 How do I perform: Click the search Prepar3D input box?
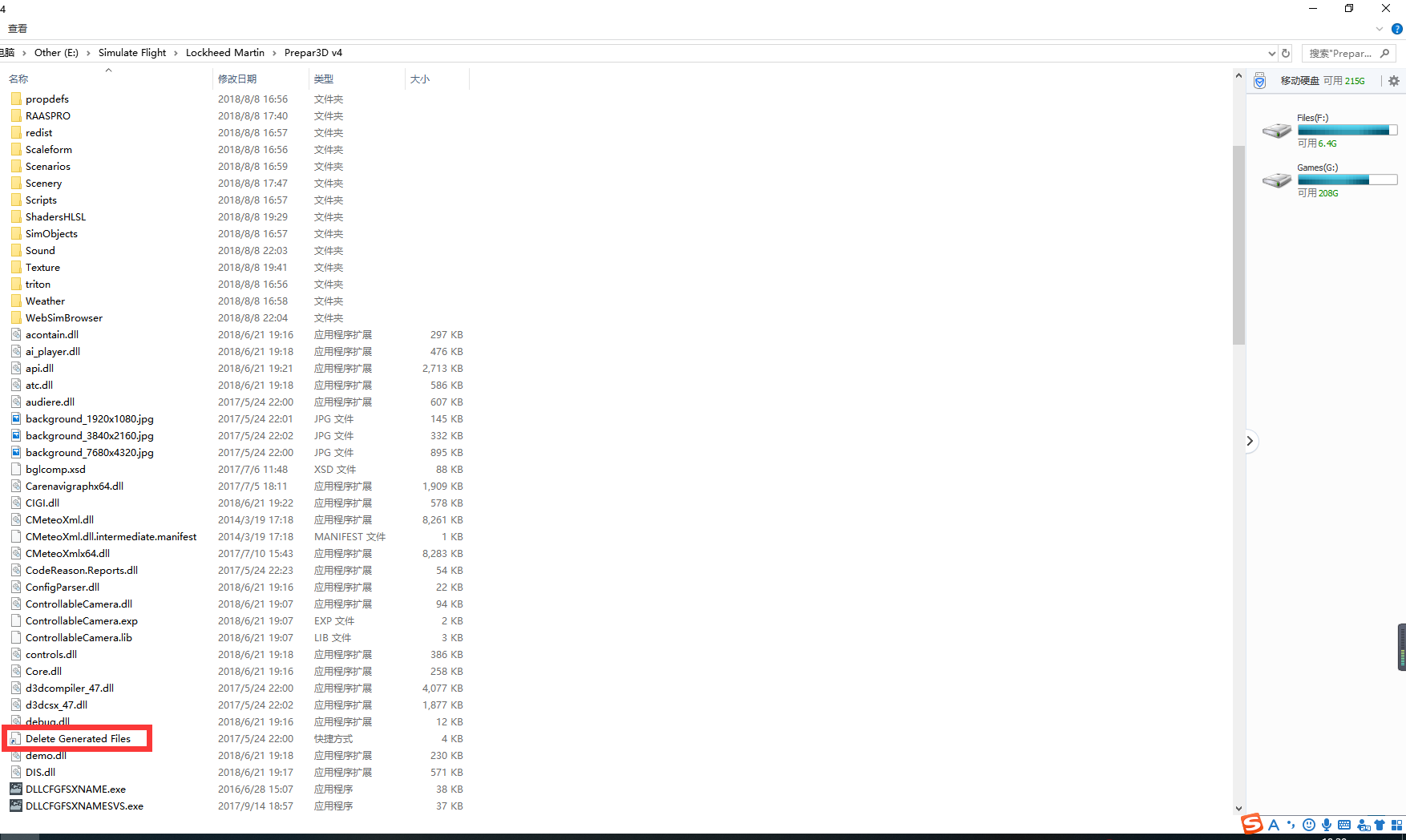[1340, 54]
